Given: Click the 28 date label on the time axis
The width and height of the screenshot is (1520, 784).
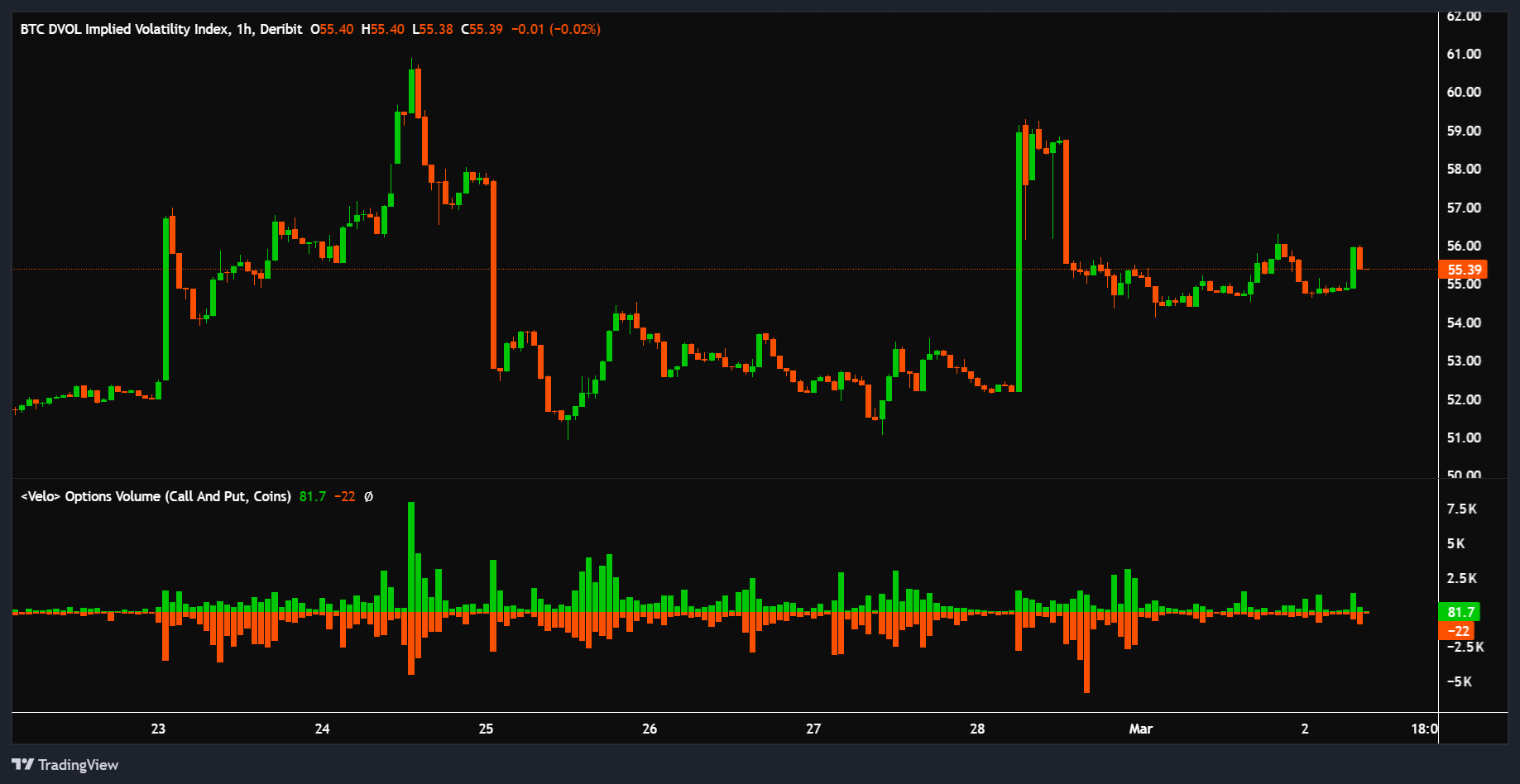Looking at the screenshot, I should (977, 729).
